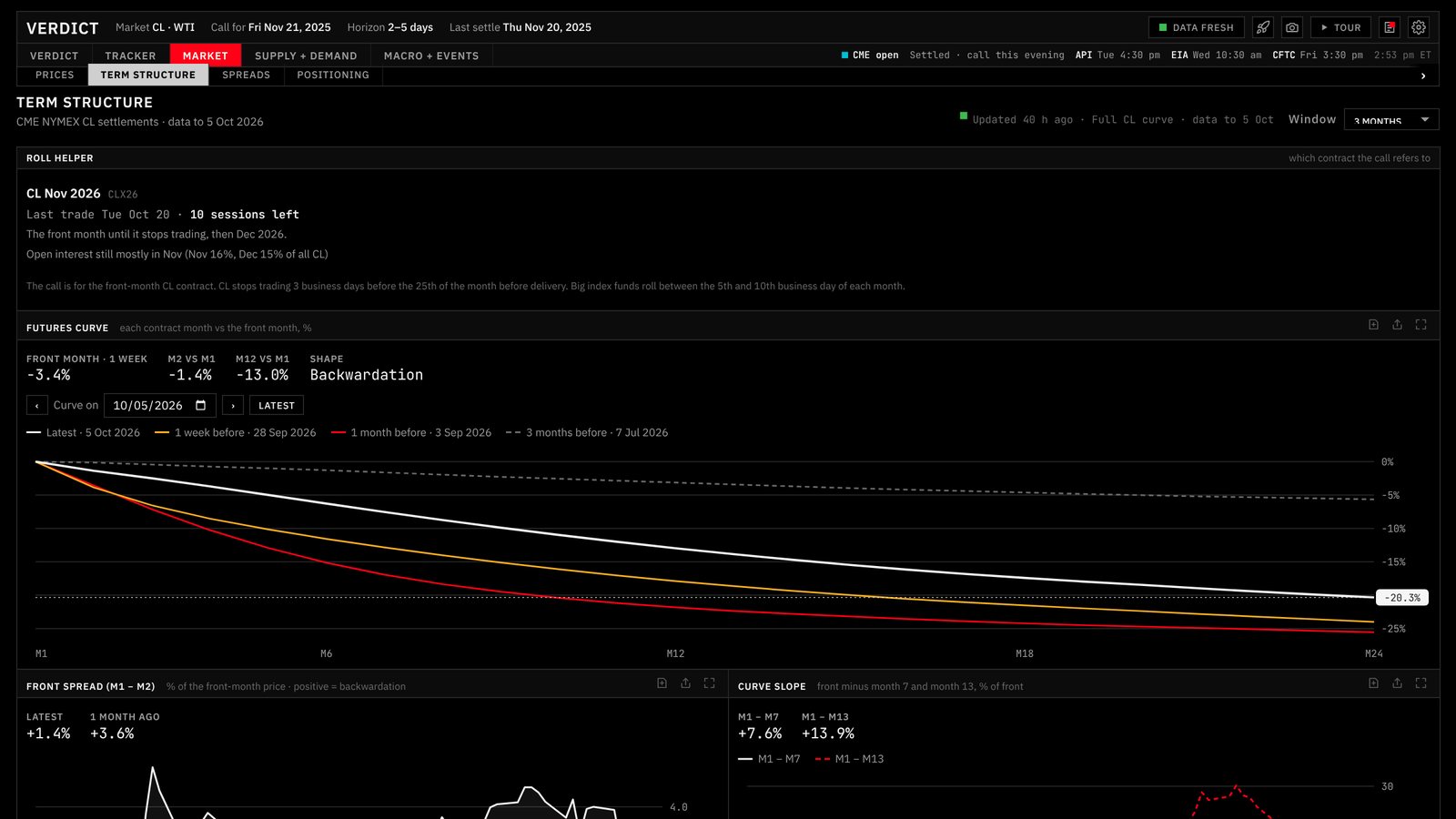Open the Positioning sub-tab
The height and width of the screenshot is (819, 1456).
point(333,75)
